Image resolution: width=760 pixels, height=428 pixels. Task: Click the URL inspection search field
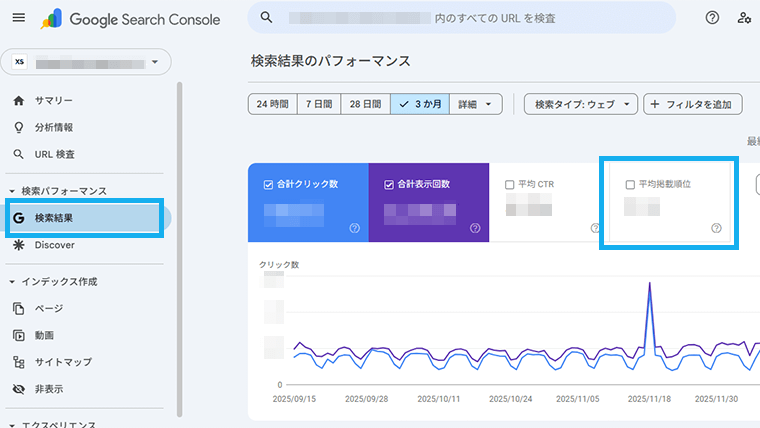click(462, 18)
